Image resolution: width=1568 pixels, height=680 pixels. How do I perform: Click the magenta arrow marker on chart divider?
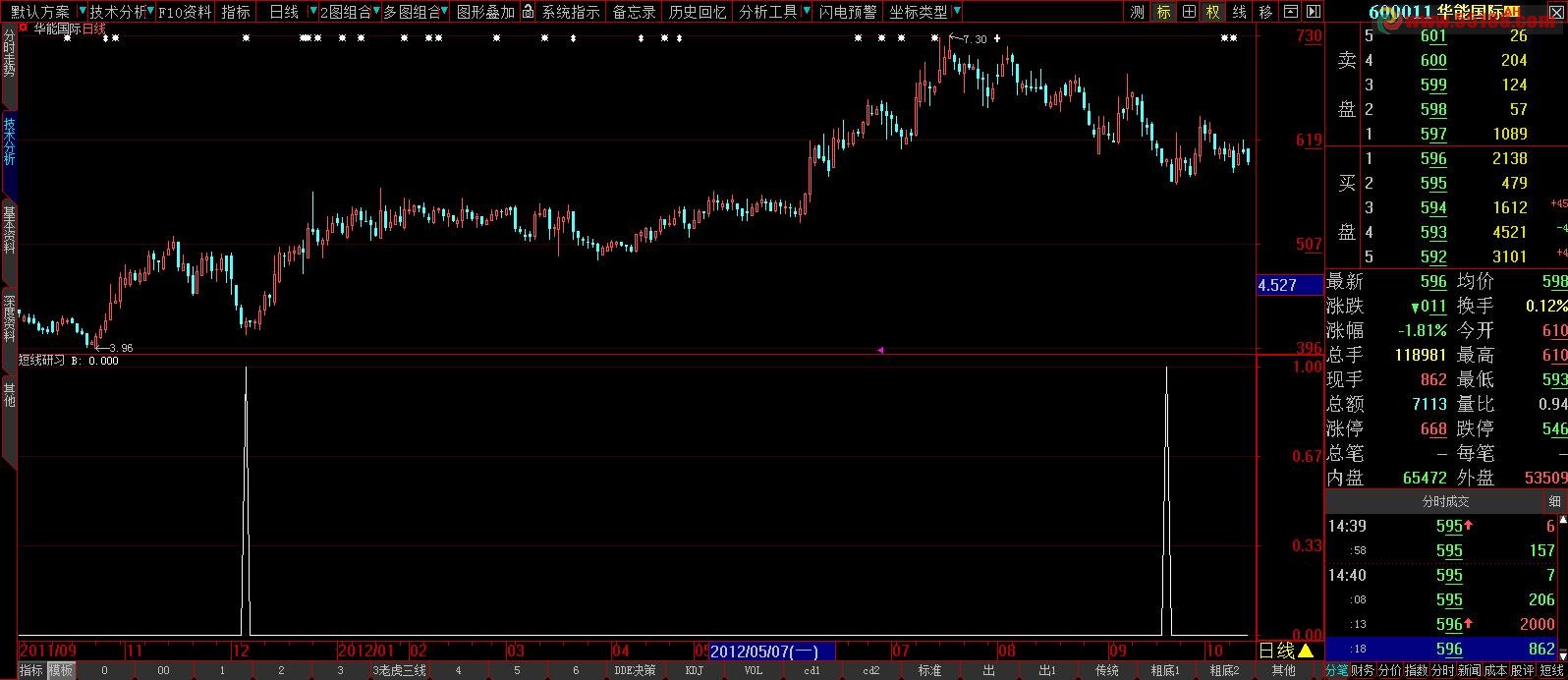(880, 350)
